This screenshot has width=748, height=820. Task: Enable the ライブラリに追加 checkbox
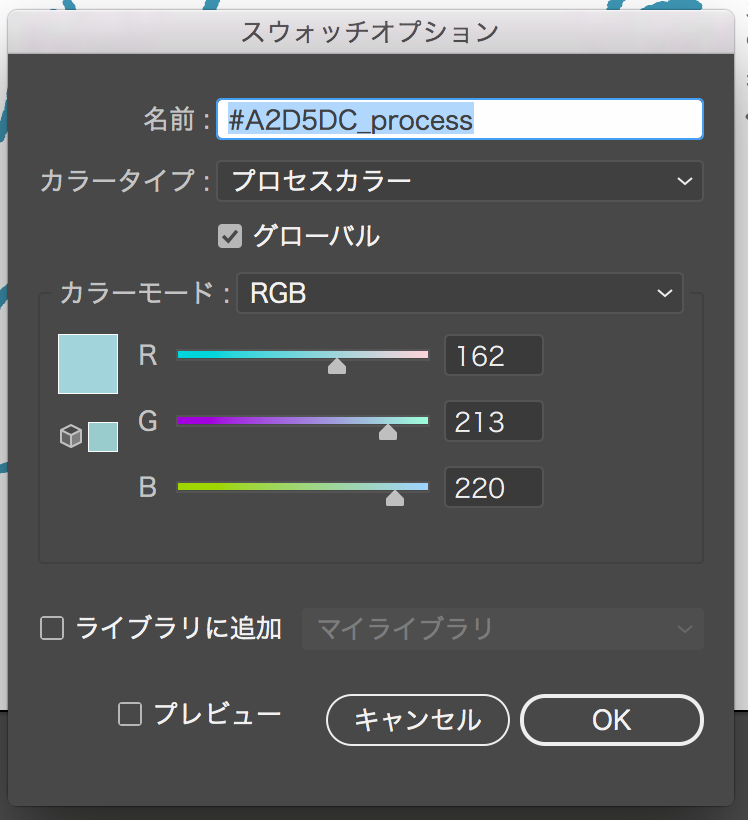(x=52, y=628)
